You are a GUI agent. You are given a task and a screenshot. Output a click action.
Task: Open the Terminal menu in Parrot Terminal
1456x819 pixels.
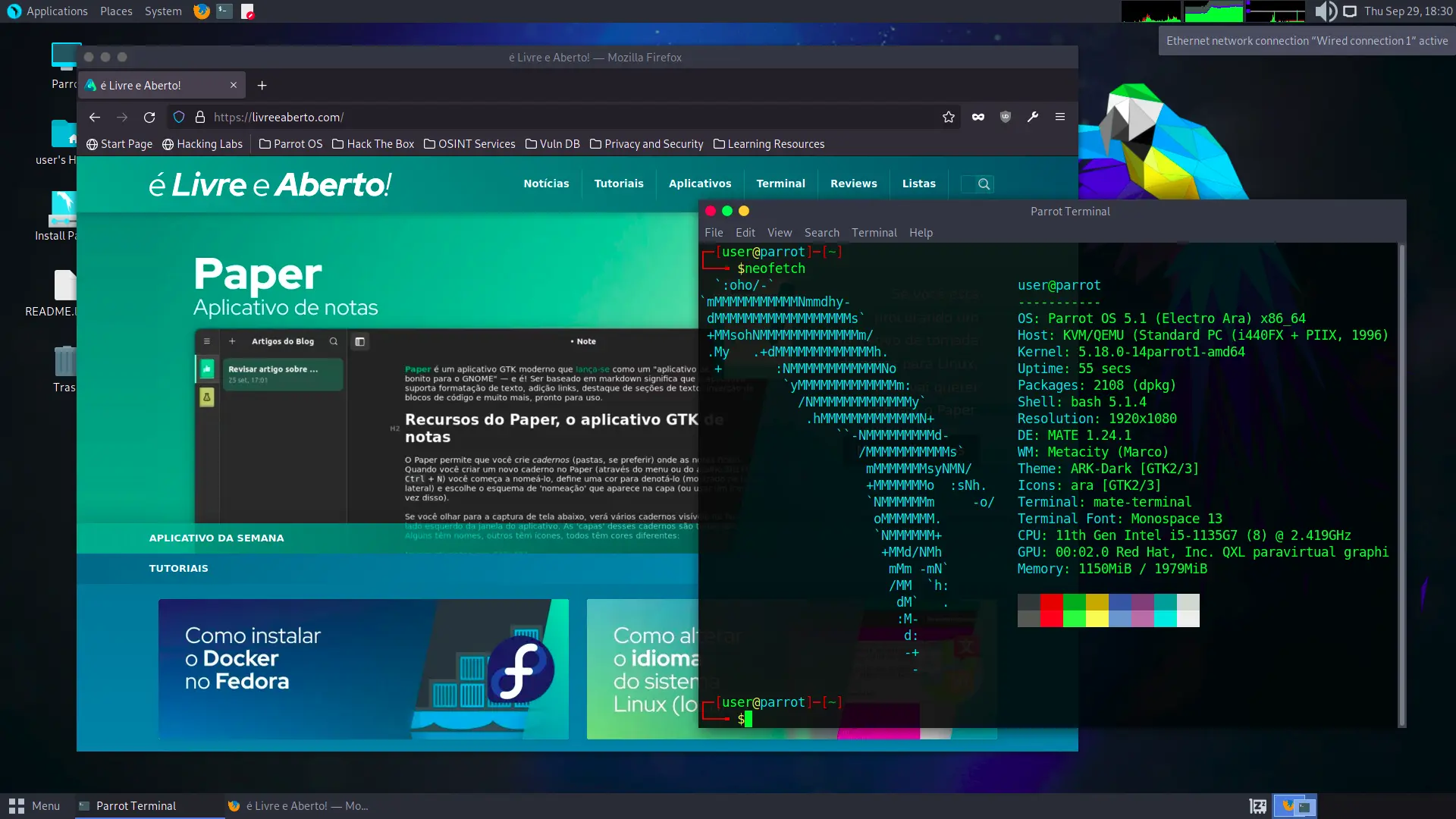874,233
